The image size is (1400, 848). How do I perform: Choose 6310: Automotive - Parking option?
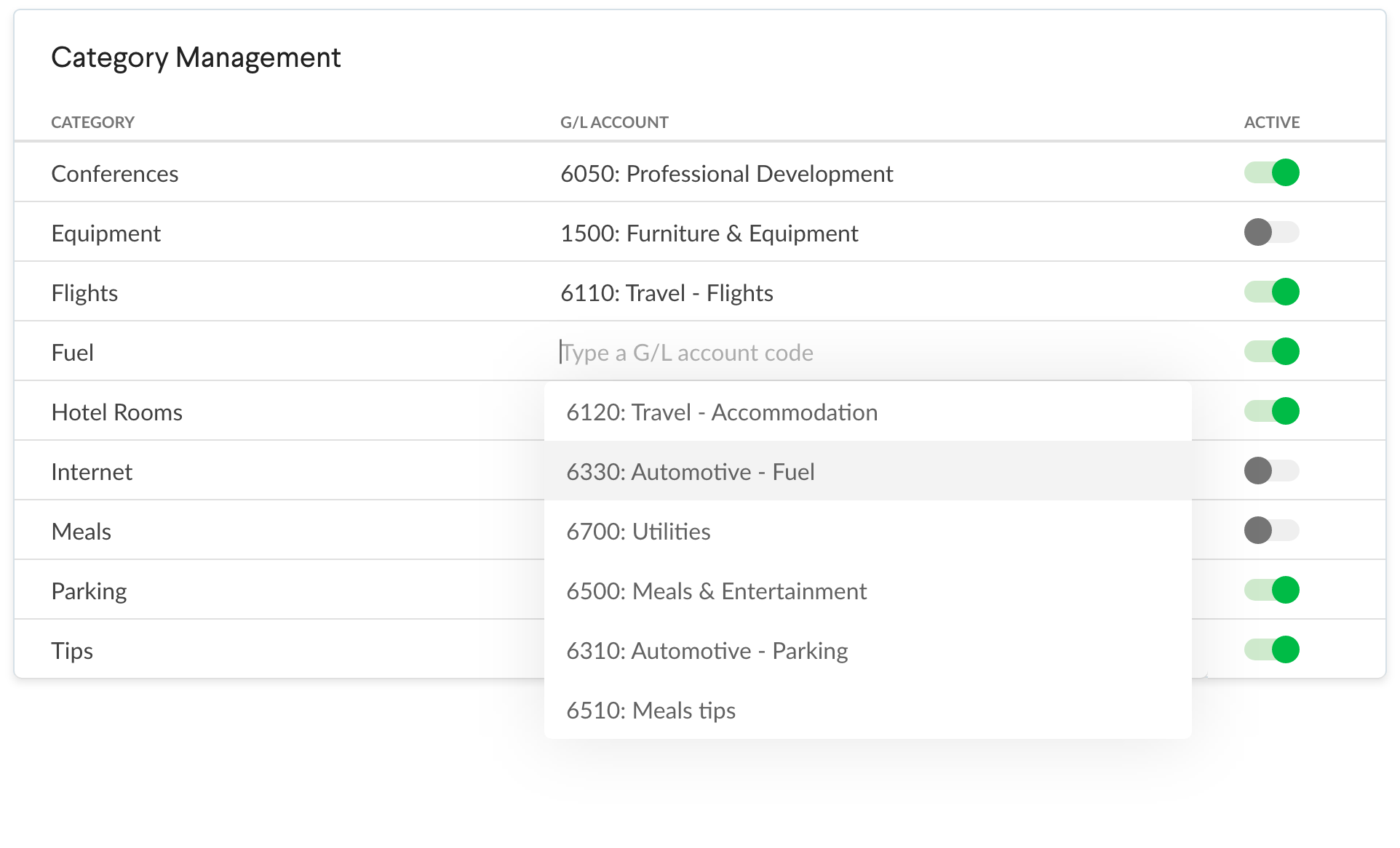707,651
